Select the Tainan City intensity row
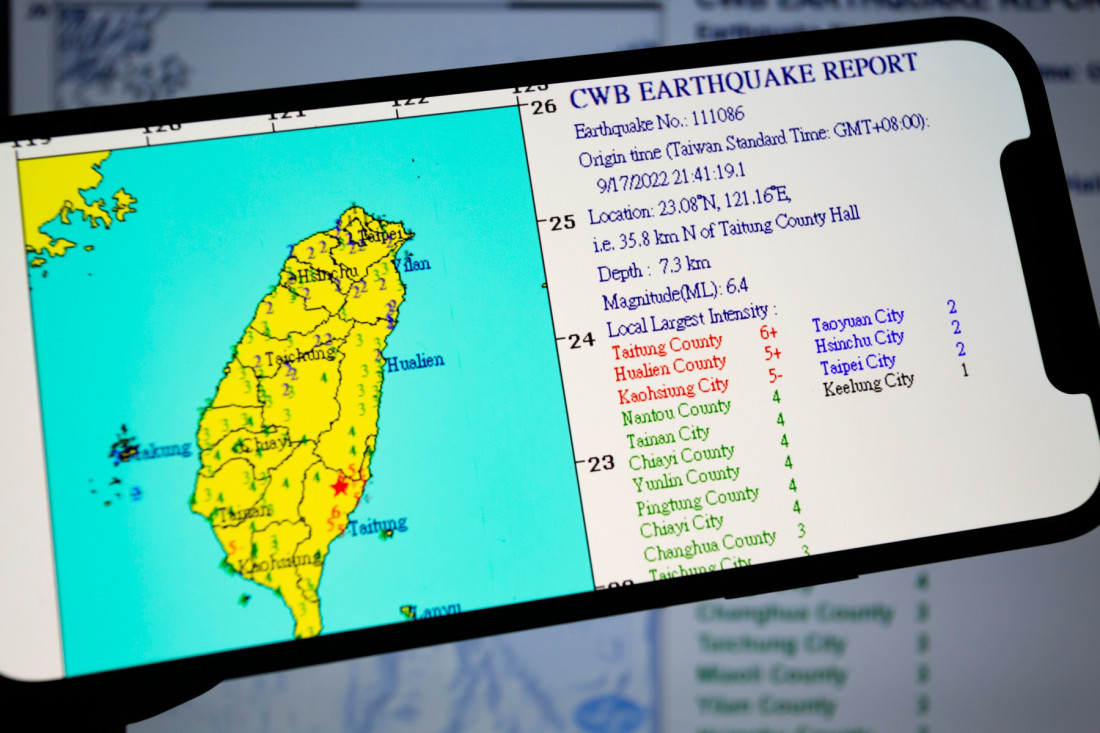The image size is (1100, 733). pos(706,432)
